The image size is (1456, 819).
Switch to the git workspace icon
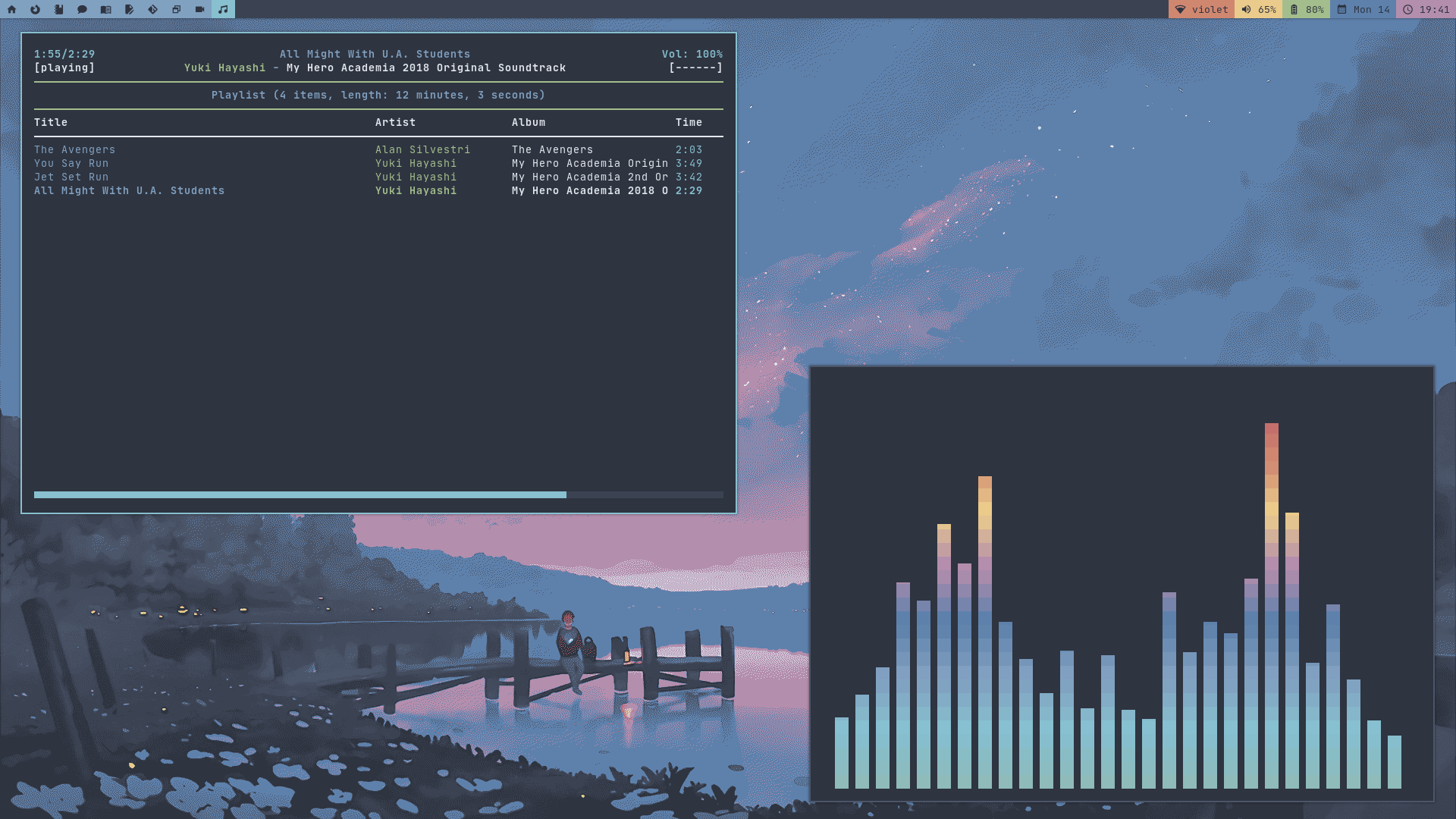(x=152, y=9)
